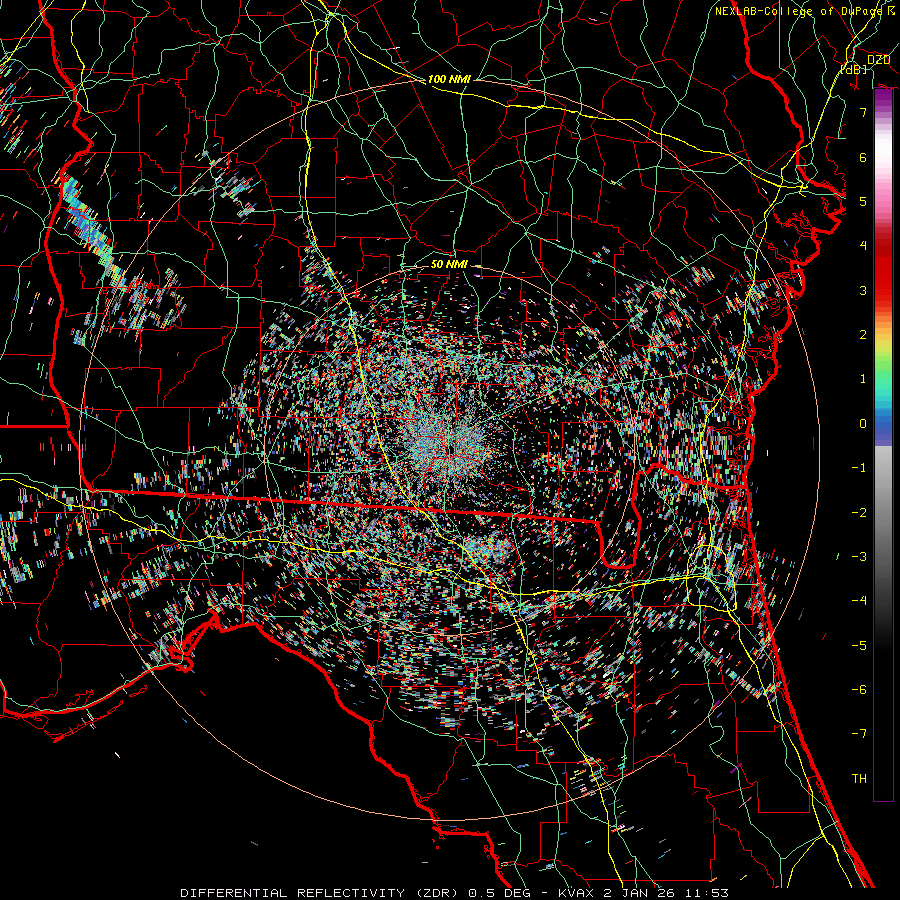Screen dimensions: 900x900
Task: Click the '-4' value on color scale
Action: tap(859, 601)
